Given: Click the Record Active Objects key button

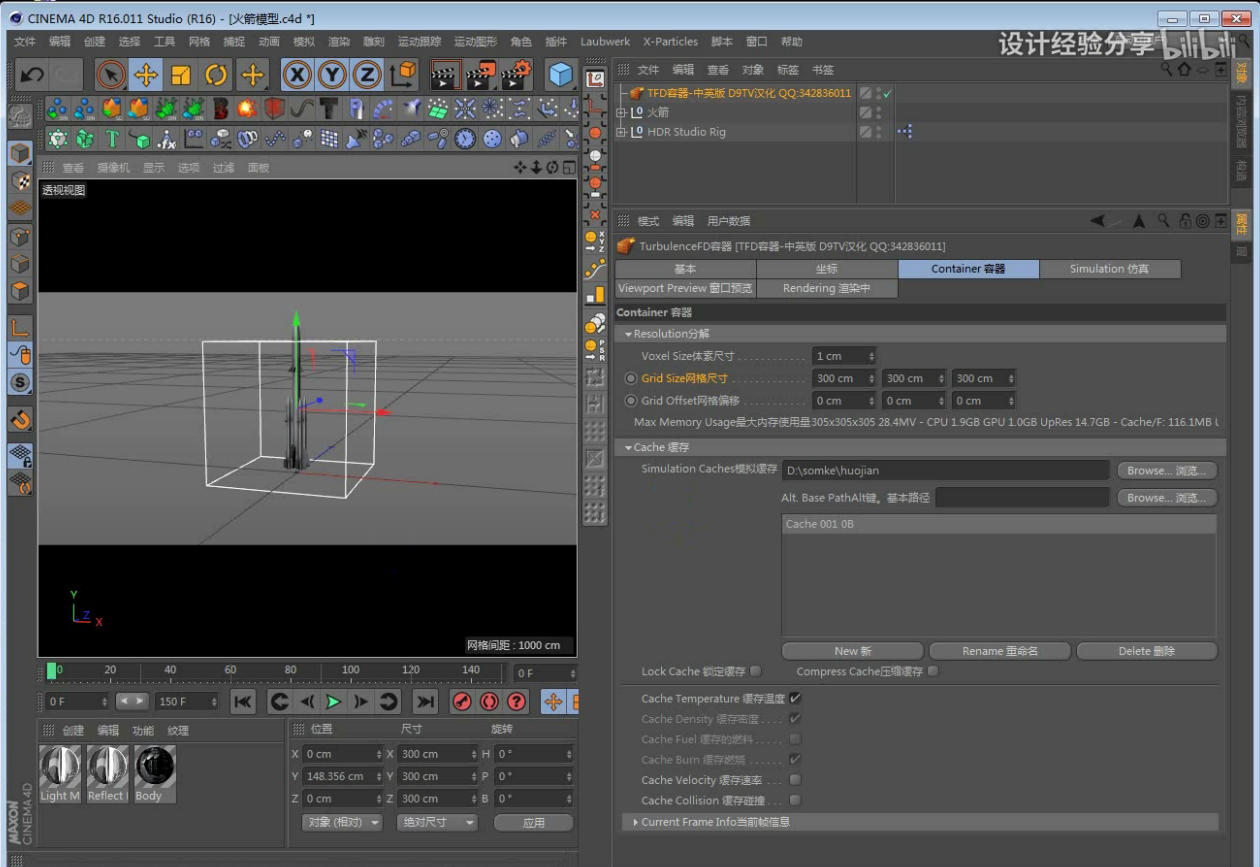Looking at the screenshot, I should coord(462,702).
